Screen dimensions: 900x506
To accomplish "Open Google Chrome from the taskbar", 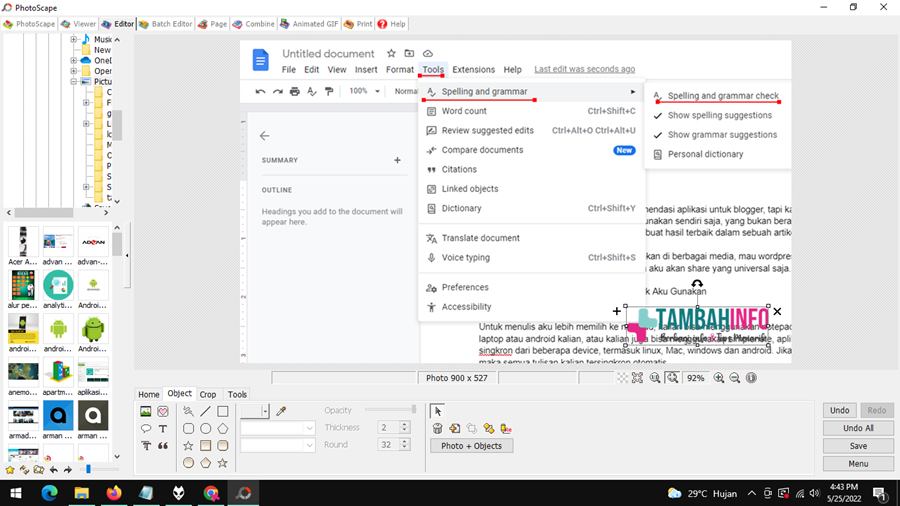I will [211, 493].
